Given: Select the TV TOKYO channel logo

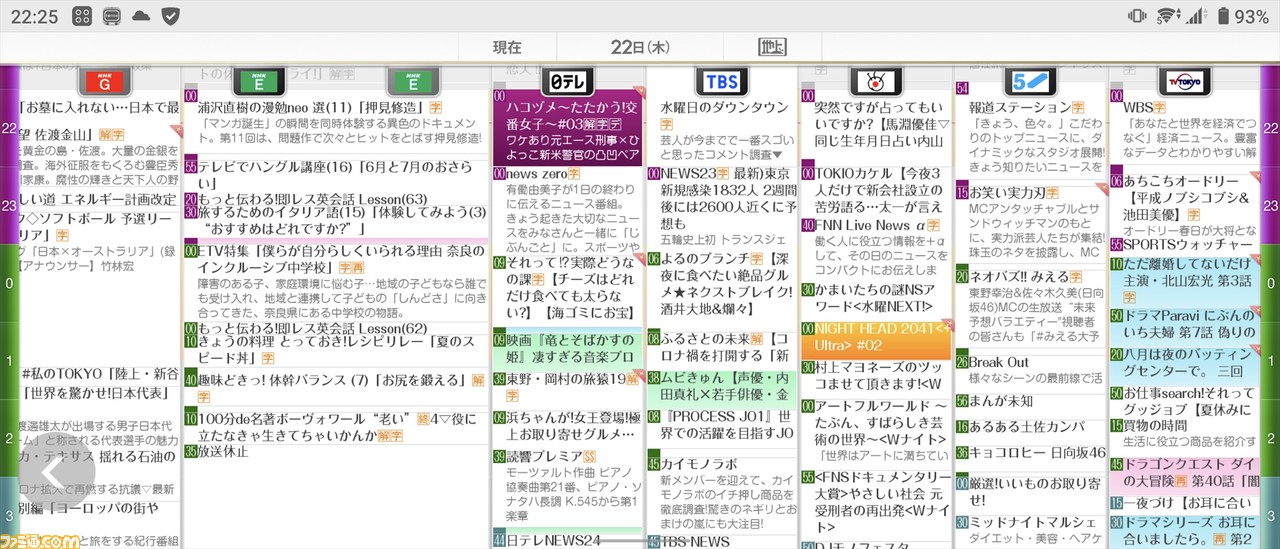Looking at the screenshot, I should 1184,81.
